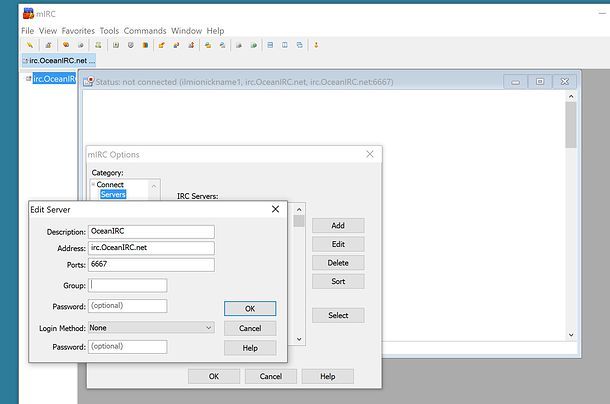610x404 pixels.
Task: Open the File menu
Action: pos(28,31)
